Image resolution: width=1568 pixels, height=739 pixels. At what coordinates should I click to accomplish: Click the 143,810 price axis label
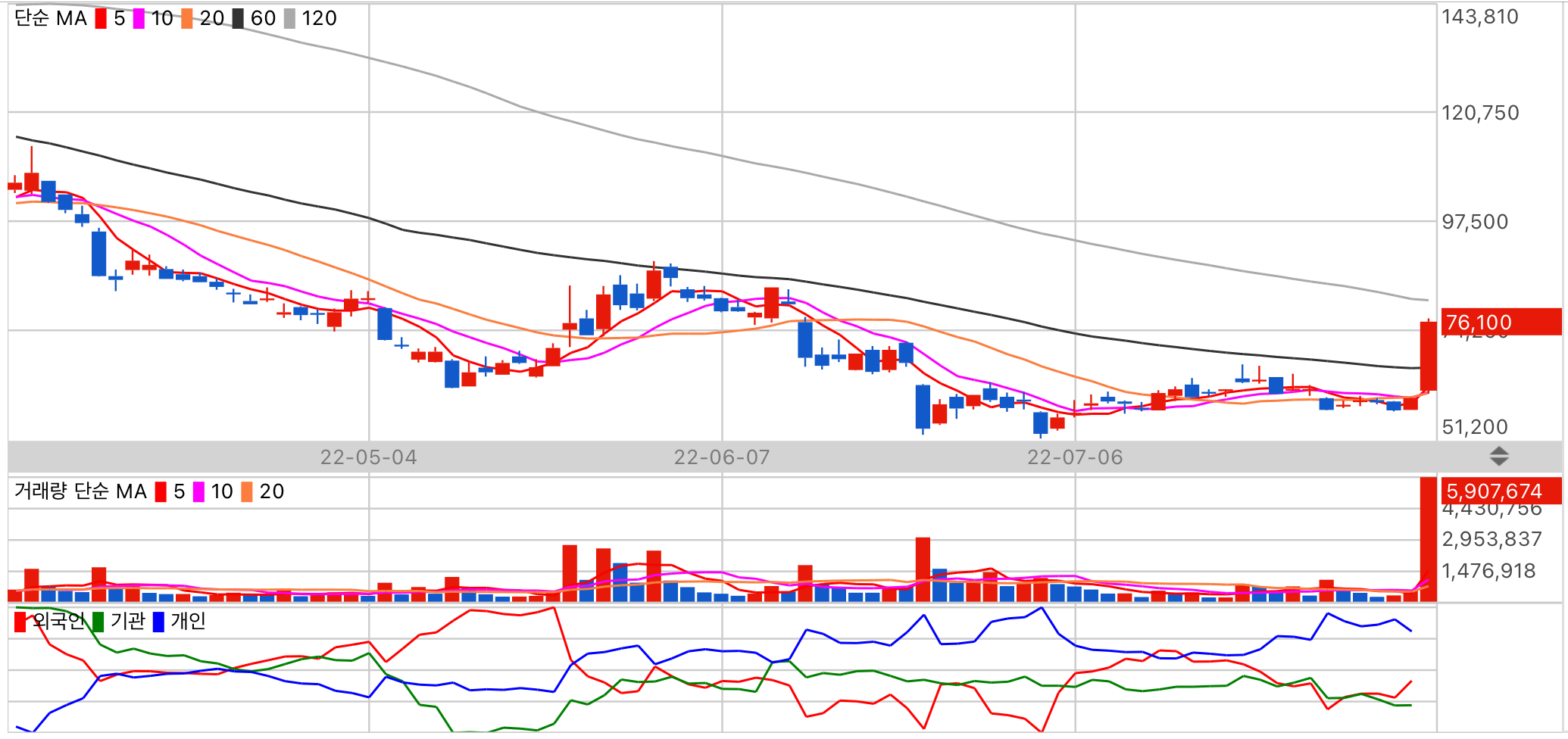[x=1480, y=17]
